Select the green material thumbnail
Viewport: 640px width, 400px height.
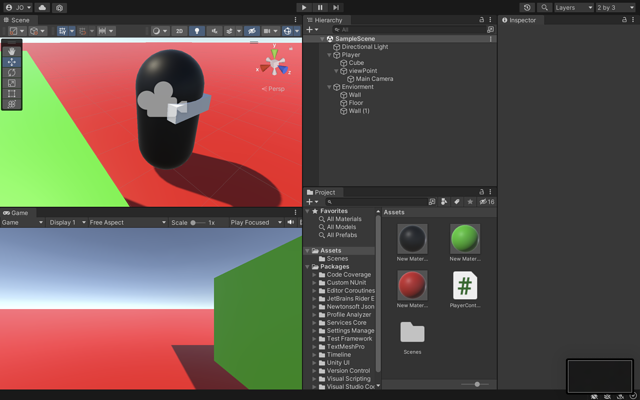(464, 238)
